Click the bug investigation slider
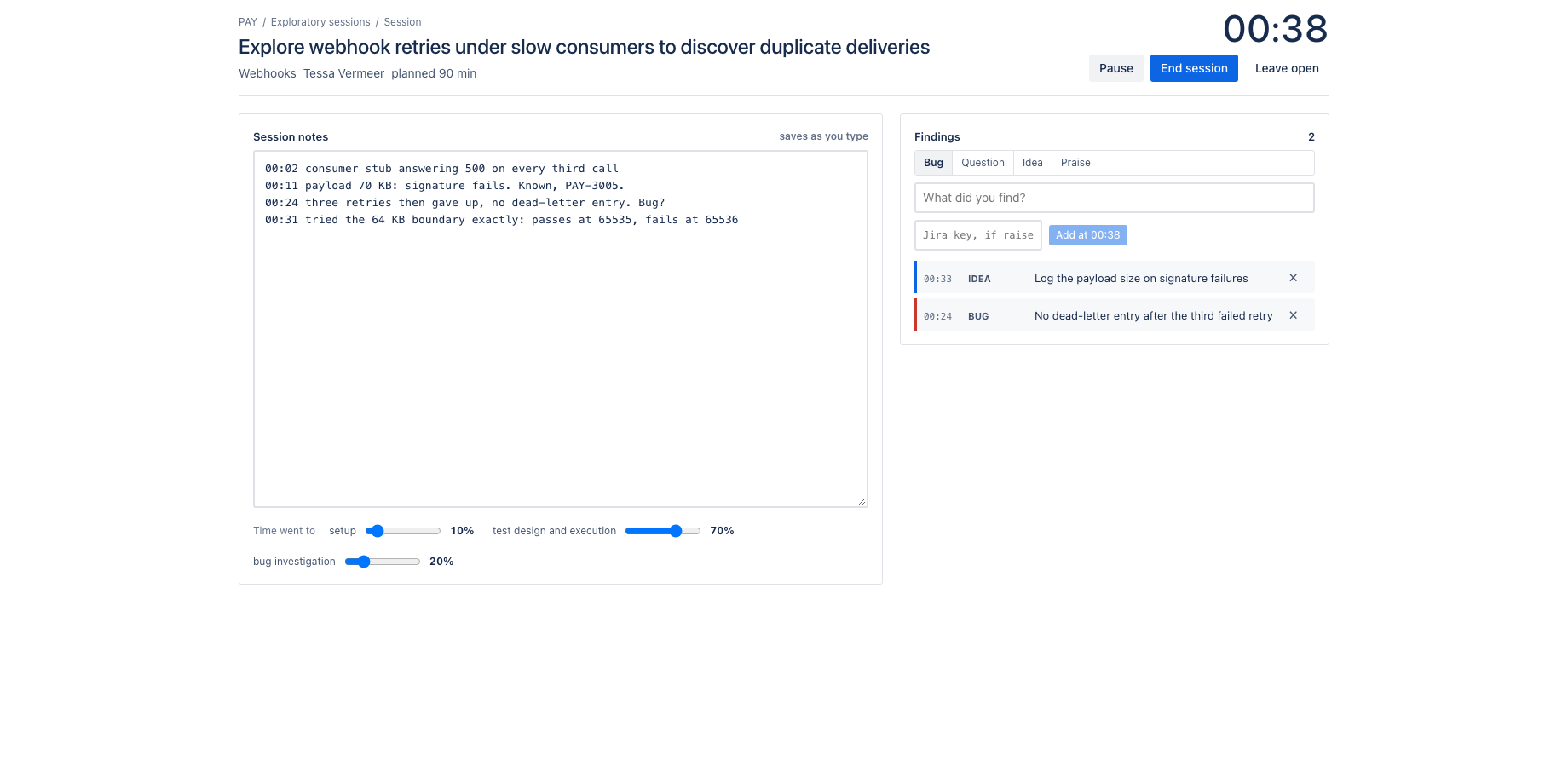The height and width of the screenshot is (767, 1568). tap(382, 562)
